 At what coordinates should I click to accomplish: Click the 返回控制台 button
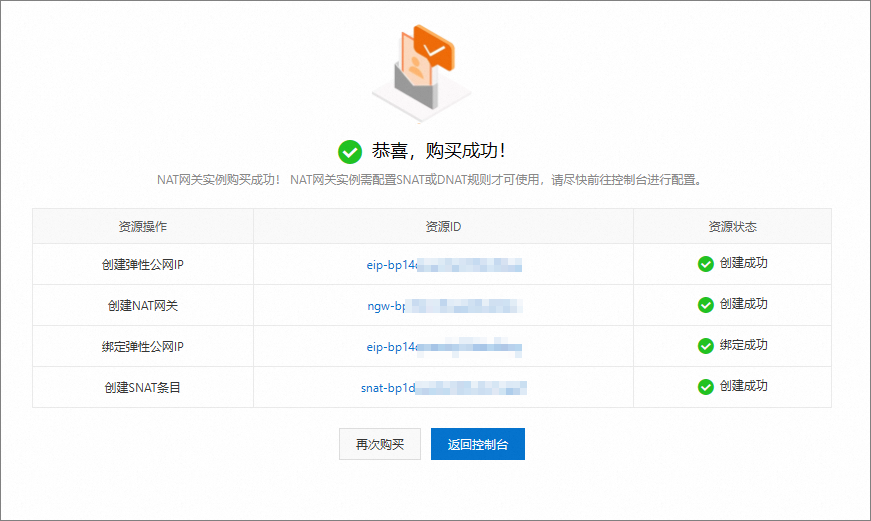pyautogui.click(x=478, y=444)
